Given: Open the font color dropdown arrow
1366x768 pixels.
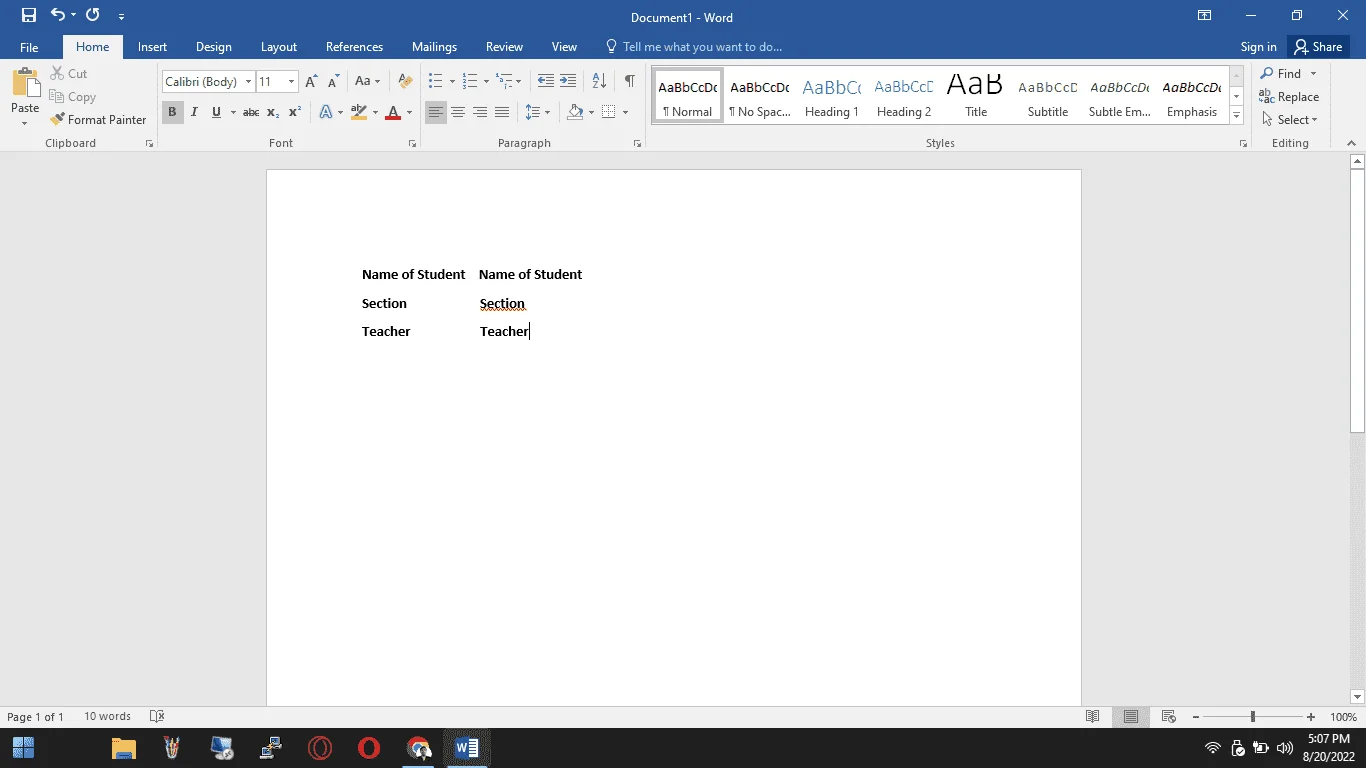Looking at the screenshot, I should click(x=409, y=112).
